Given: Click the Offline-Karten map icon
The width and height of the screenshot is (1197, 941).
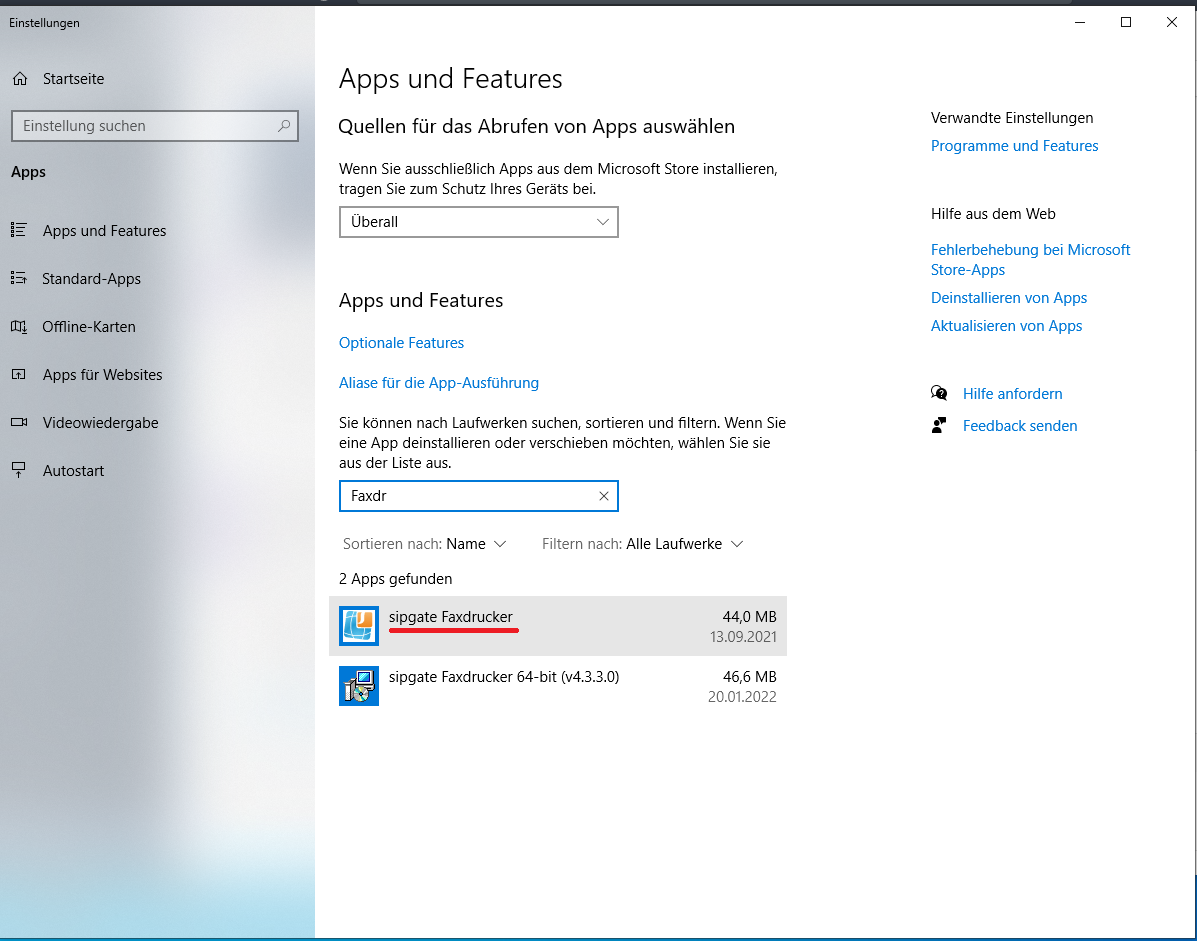Looking at the screenshot, I should click(19, 327).
